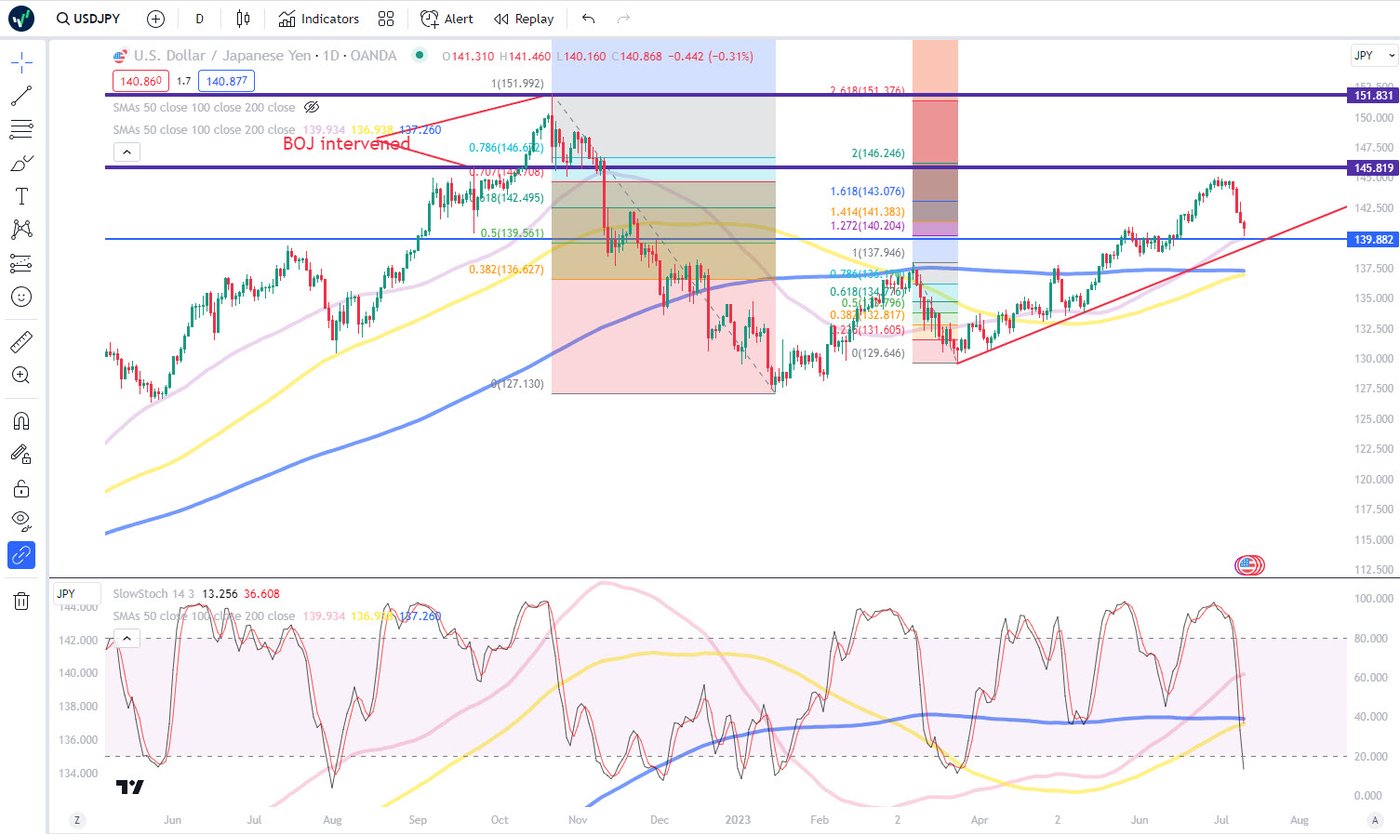Open USDJPY symbol search field

click(x=91, y=19)
